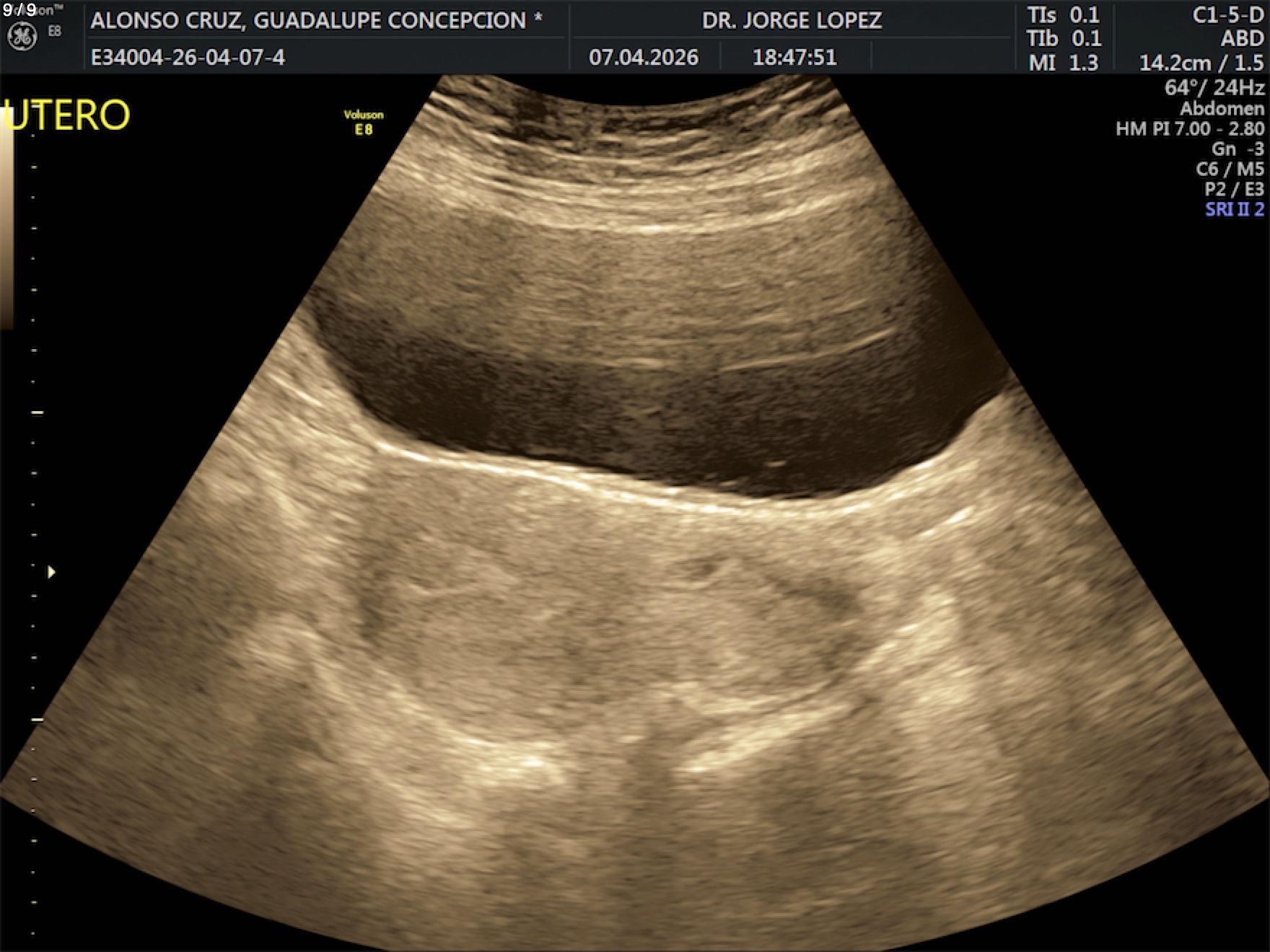Click the timestamp 18:47:51

click(x=794, y=57)
